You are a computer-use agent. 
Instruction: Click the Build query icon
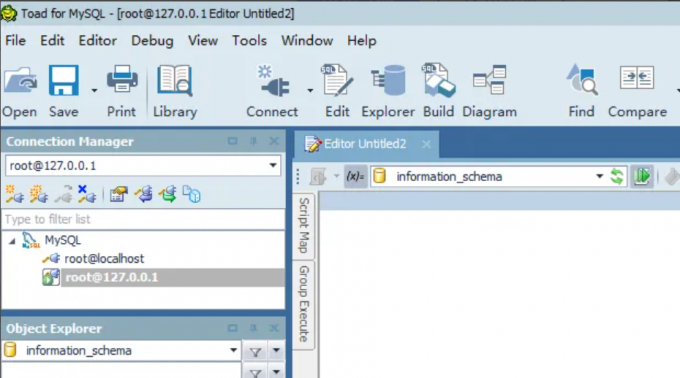pyautogui.click(x=438, y=80)
